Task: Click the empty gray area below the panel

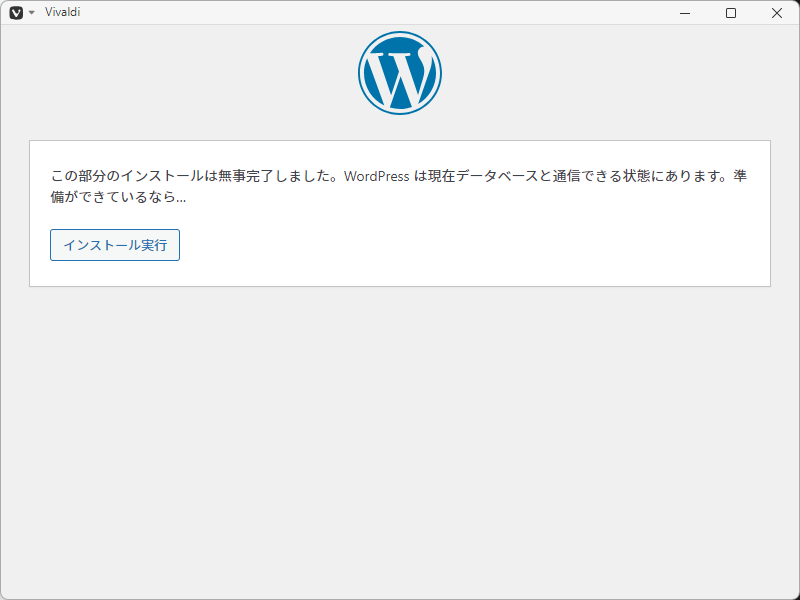Action: [x=400, y=440]
